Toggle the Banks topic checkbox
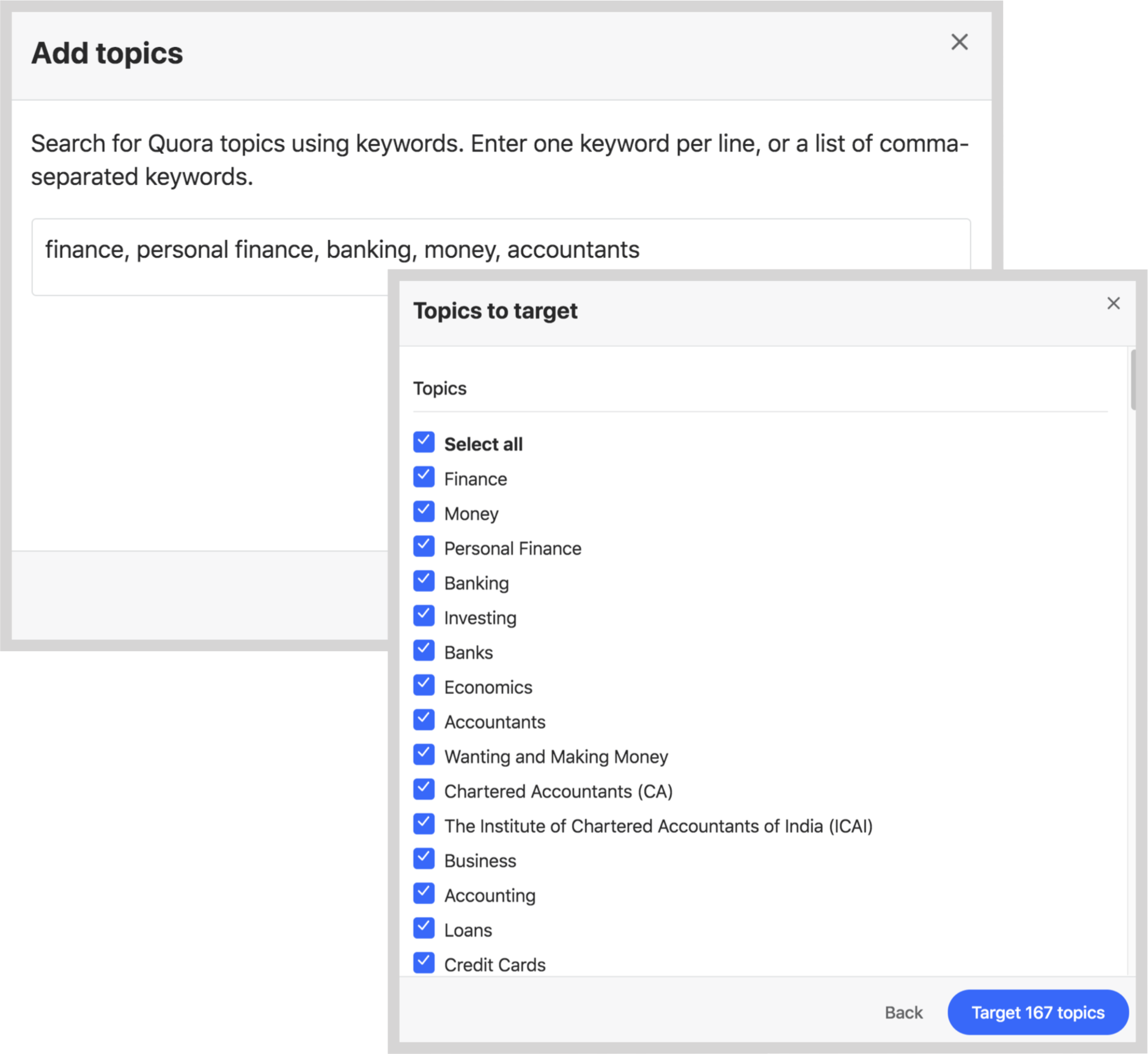Screen dimensions: 1148x1054 tap(424, 651)
